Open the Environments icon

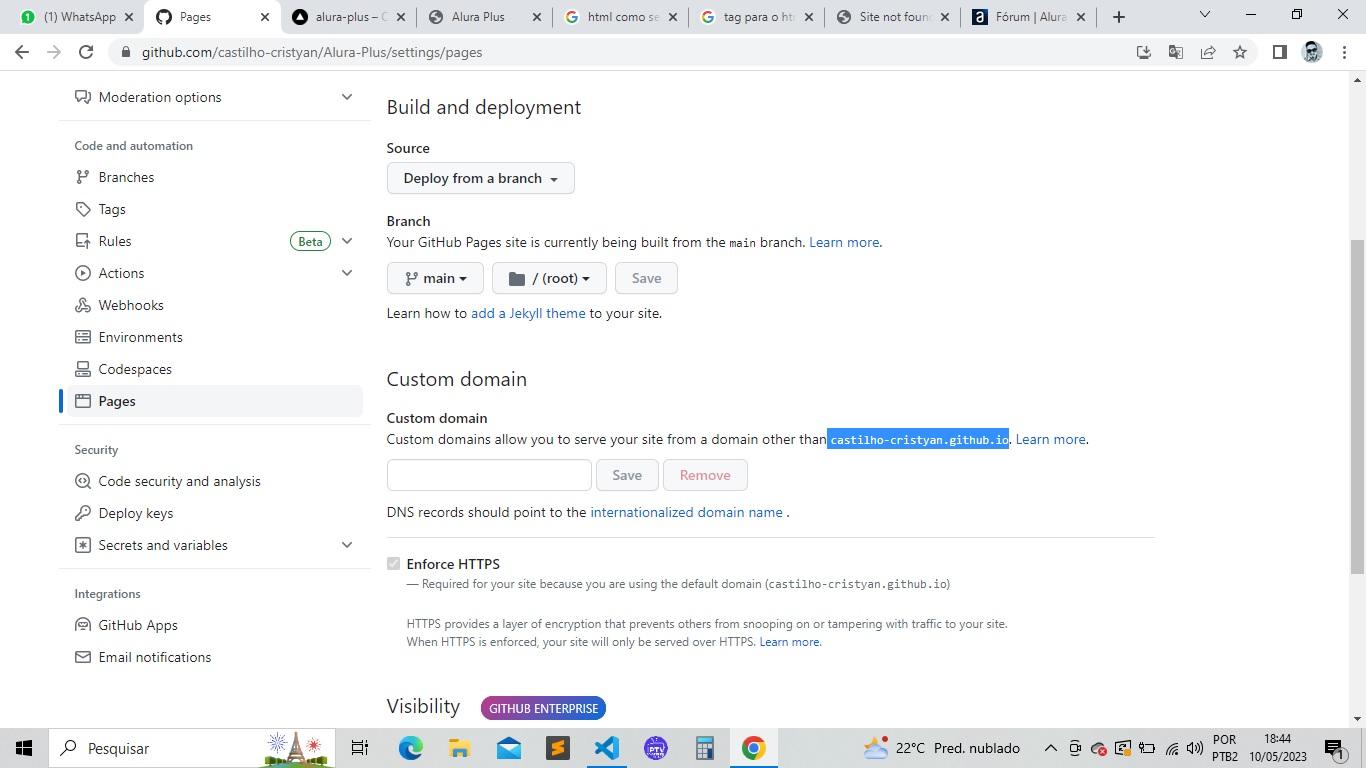pyautogui.click(x=83, y=337)
